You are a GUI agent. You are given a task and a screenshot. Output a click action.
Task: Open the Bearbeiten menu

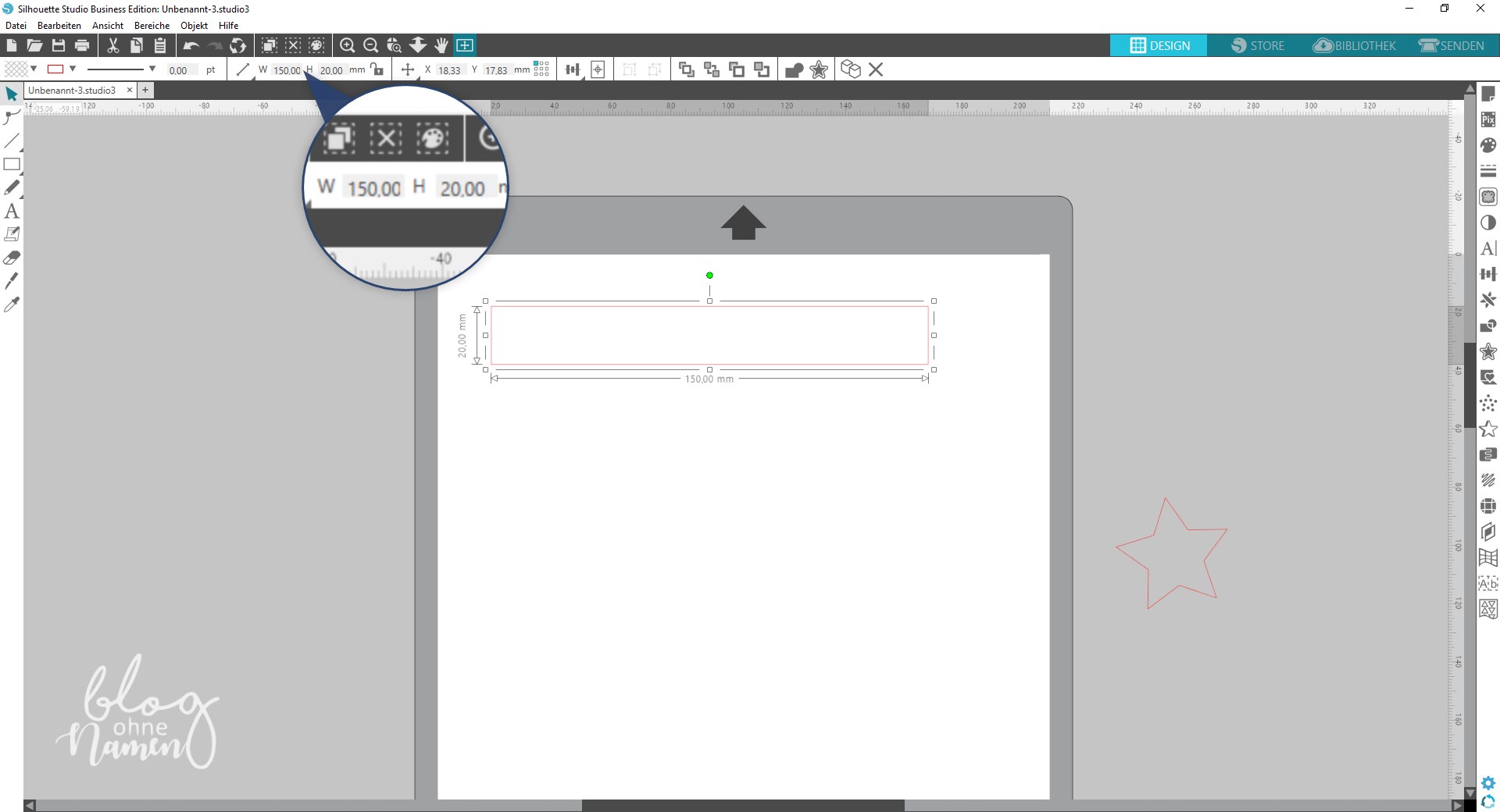click(59, 26)
